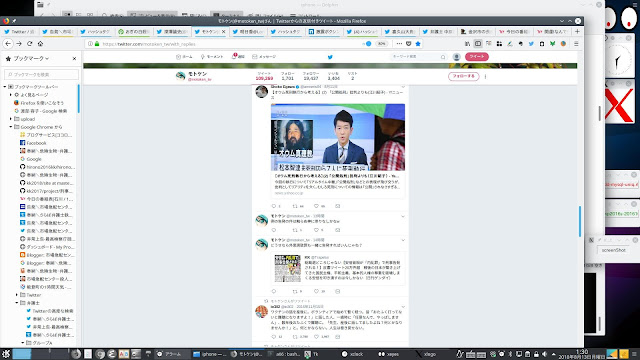Switch to the iphone Dolphin task in taskbar
The width and height of the screenshot is (640, 360).
pyautogui.click(x=210, y=354)
